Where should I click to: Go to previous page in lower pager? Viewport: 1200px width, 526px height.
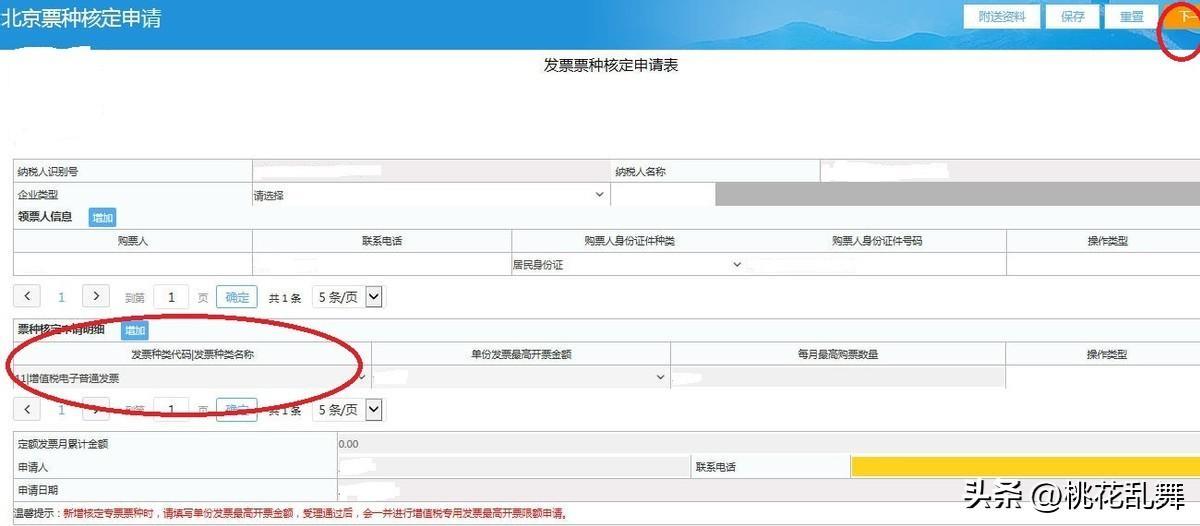[x=27, y=409]
